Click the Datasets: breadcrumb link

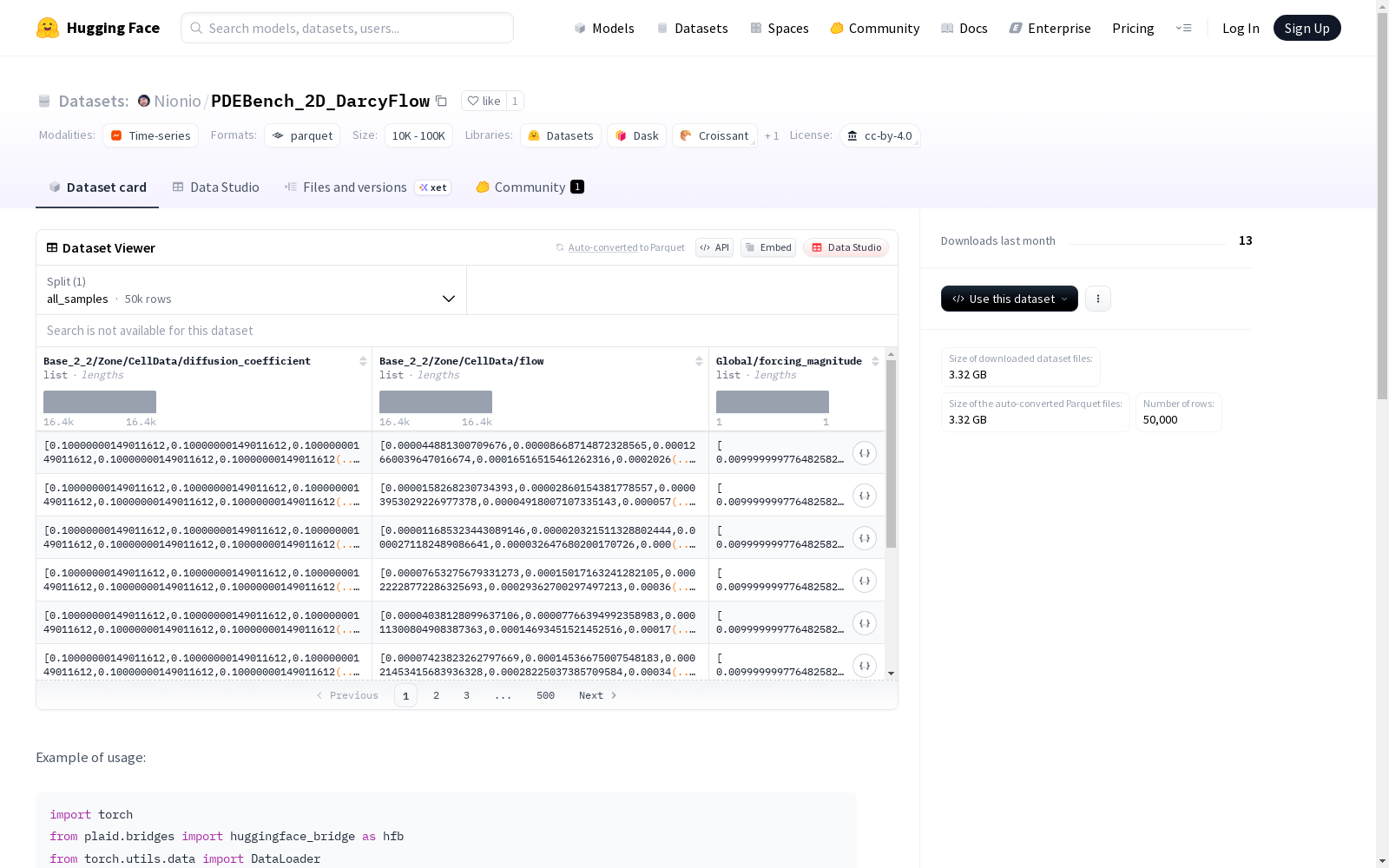pos(94,101)
